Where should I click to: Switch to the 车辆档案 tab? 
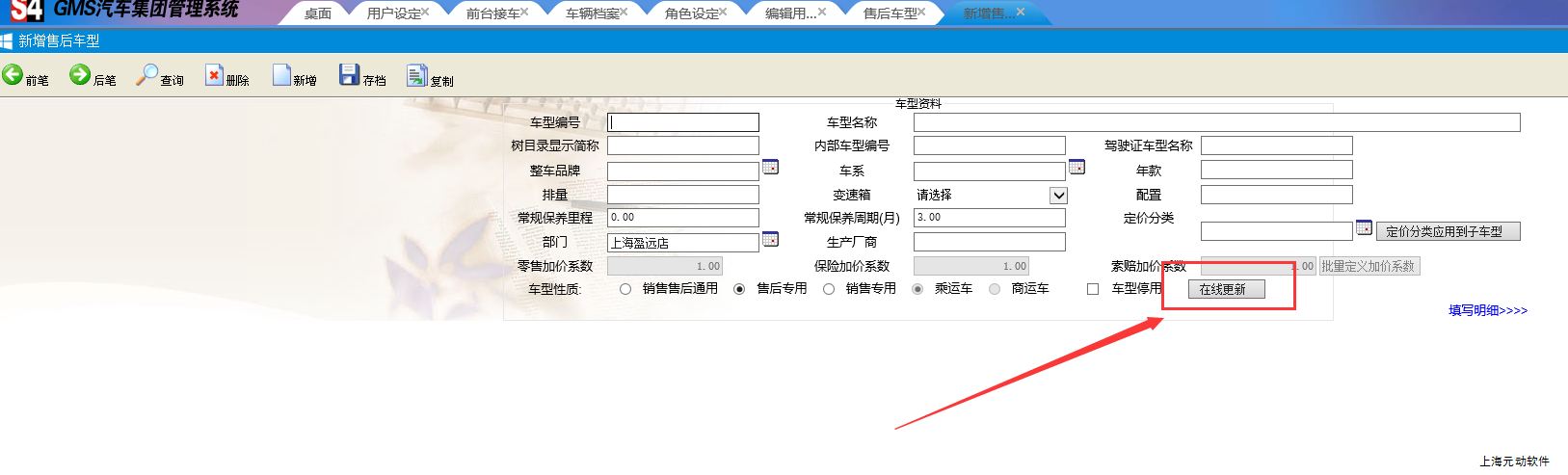(x=591, y=13)
